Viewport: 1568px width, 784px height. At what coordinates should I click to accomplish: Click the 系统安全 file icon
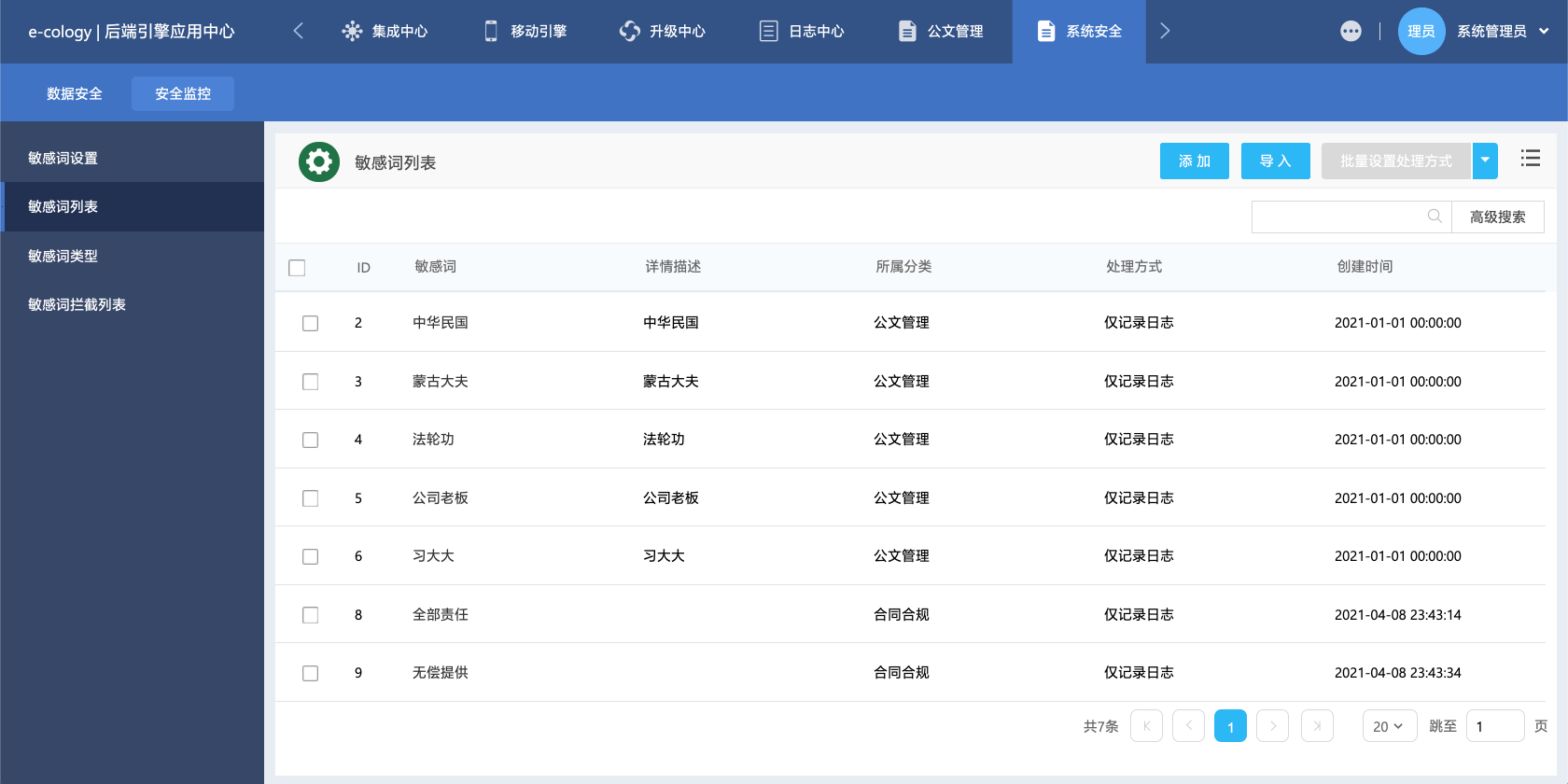1046,31
